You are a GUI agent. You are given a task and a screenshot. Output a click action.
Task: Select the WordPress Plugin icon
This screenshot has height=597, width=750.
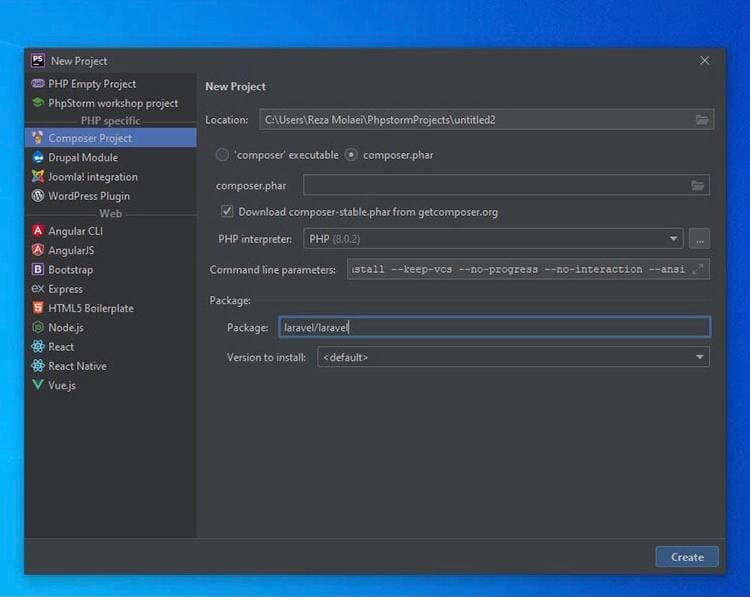pyautogui.click(x=38, y=196)
